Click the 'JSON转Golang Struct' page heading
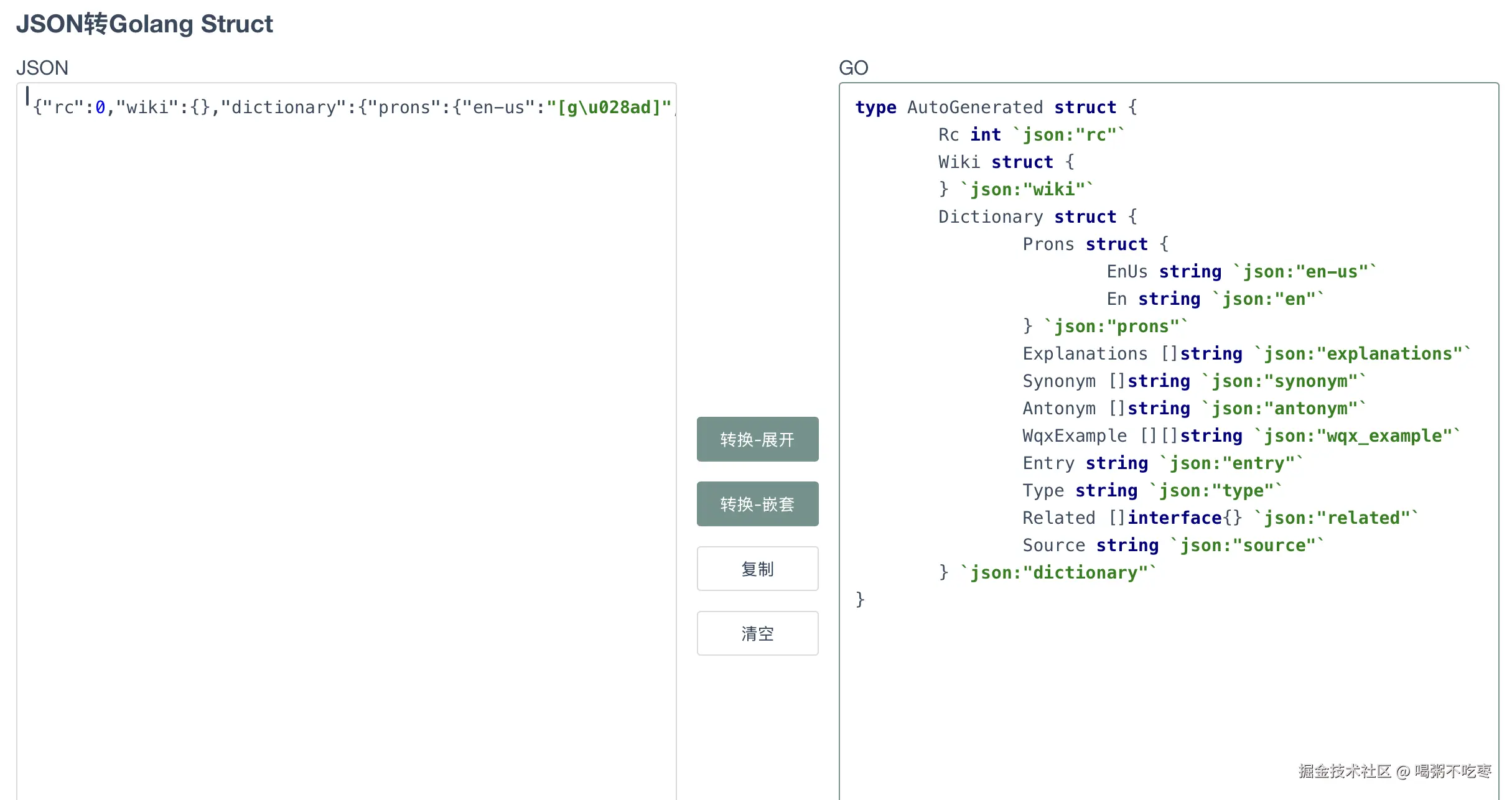Image resolution: width=1512 pixels, height=800 pixels. (144, 24)
